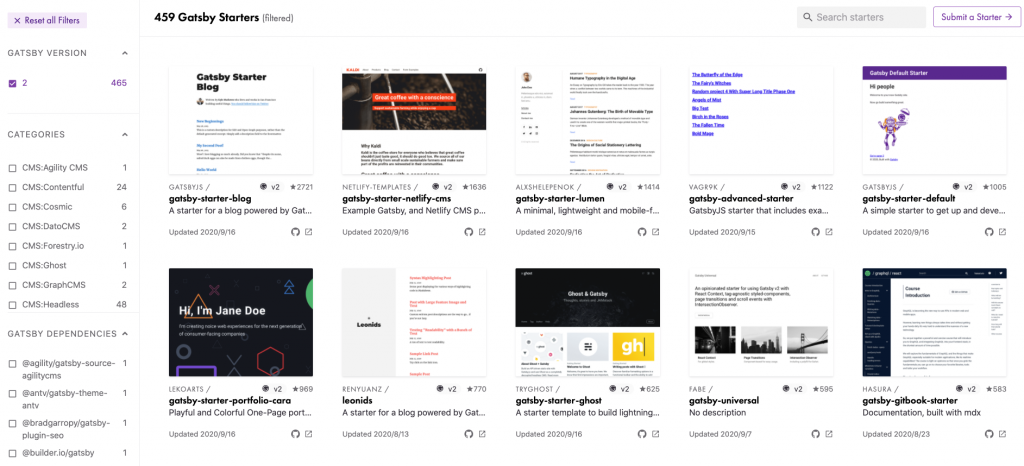Open the gatsby-starter-ghost title link
Image resolution: width=1024 pixels, height=466 pixels.
pos(558,401)
